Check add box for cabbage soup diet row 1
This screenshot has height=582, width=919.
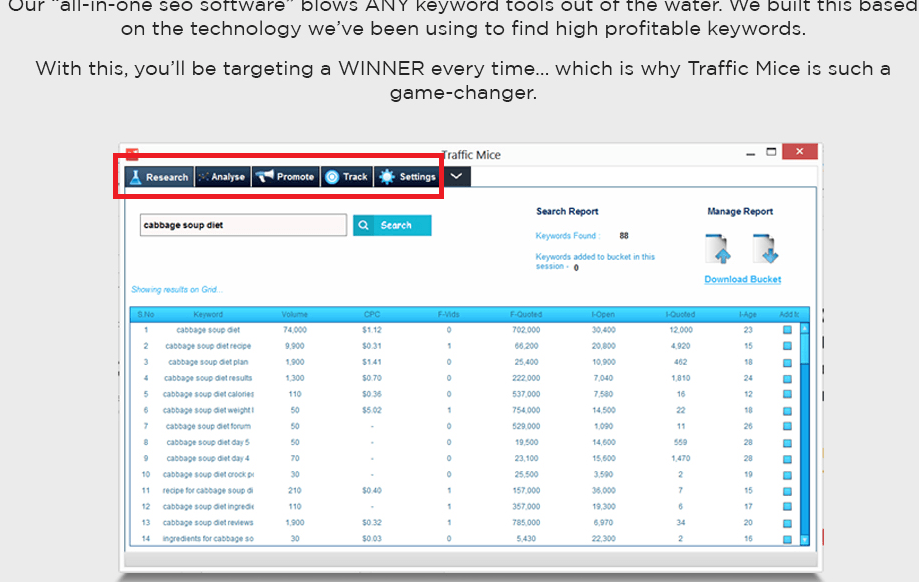pyautogui.click(x=787, y=330)
